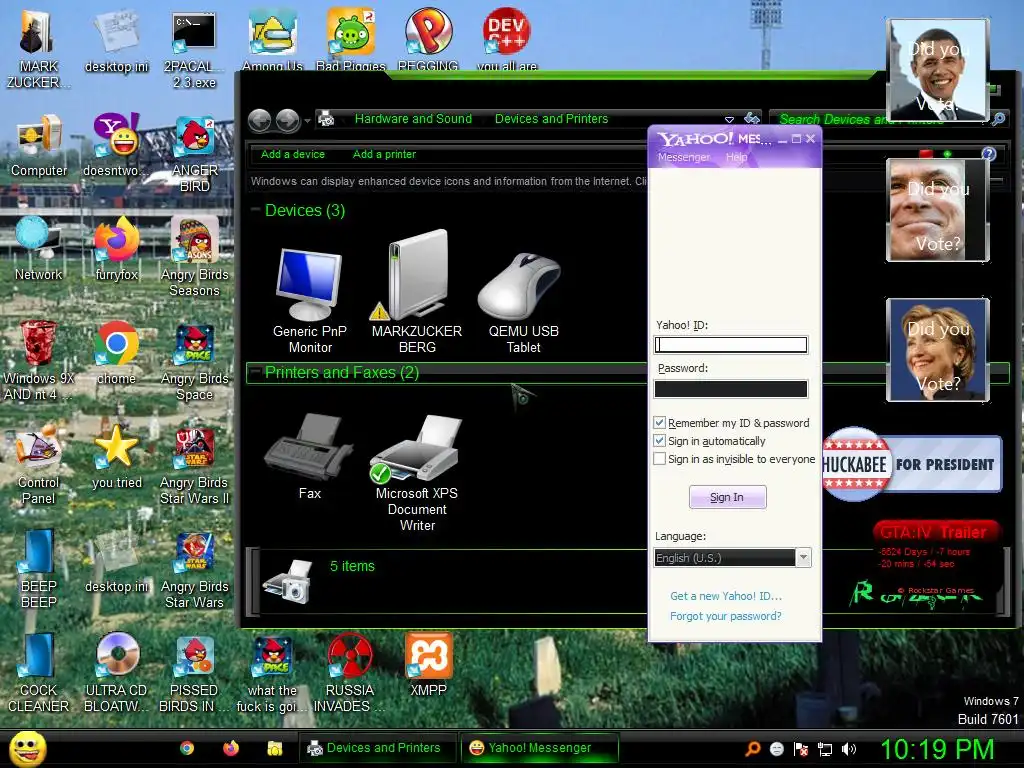Launch the XMPP XAMPP shortcut

[x=428, y=665]
